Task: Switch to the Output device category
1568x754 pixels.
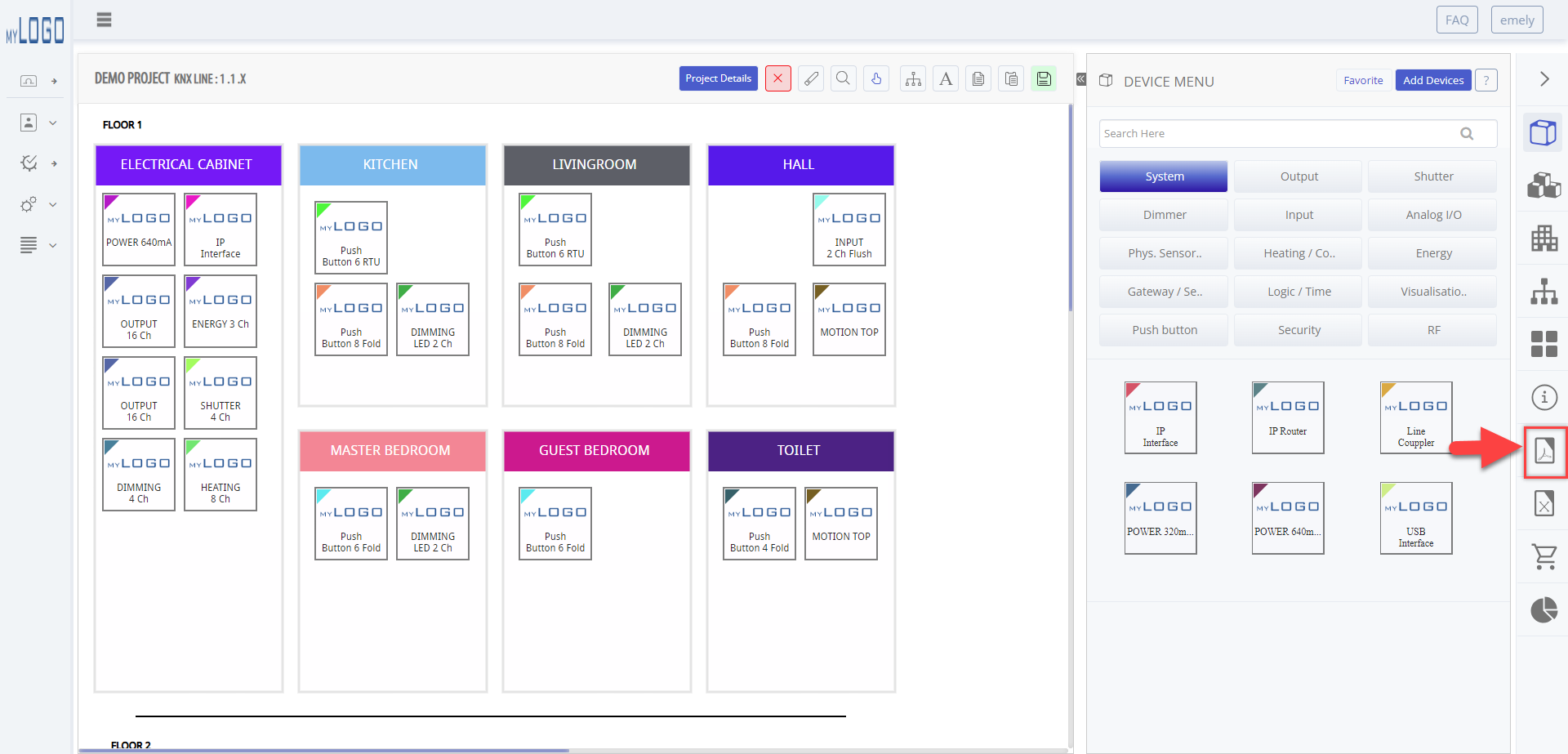Action: point(1298,176)
